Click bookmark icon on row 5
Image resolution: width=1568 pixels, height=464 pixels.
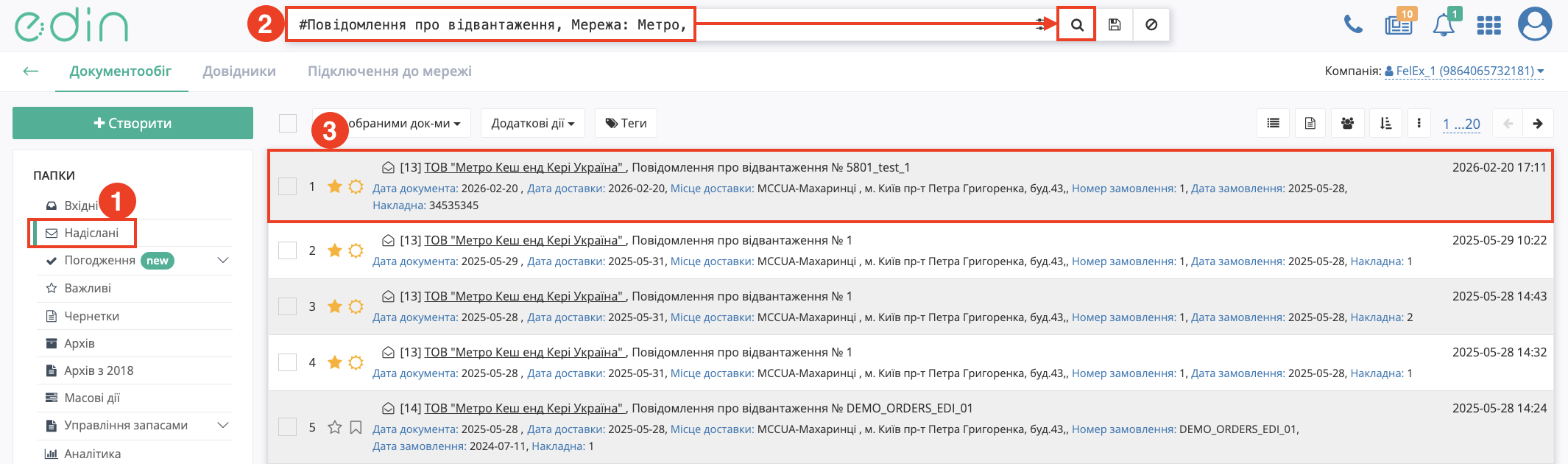[356, 427]
